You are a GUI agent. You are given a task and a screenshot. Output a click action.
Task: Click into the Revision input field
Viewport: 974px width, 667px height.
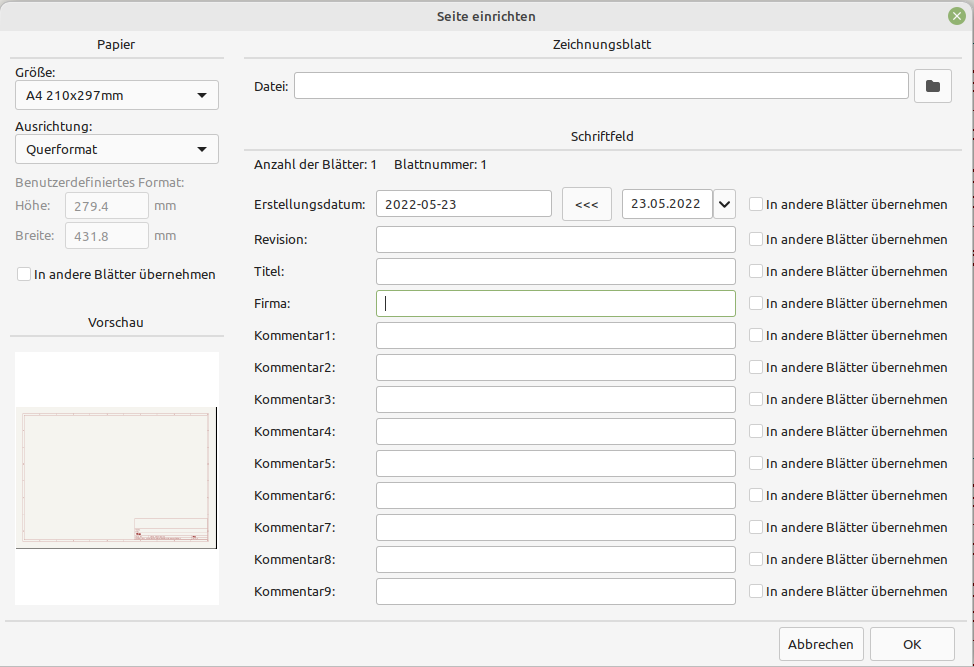556,239
